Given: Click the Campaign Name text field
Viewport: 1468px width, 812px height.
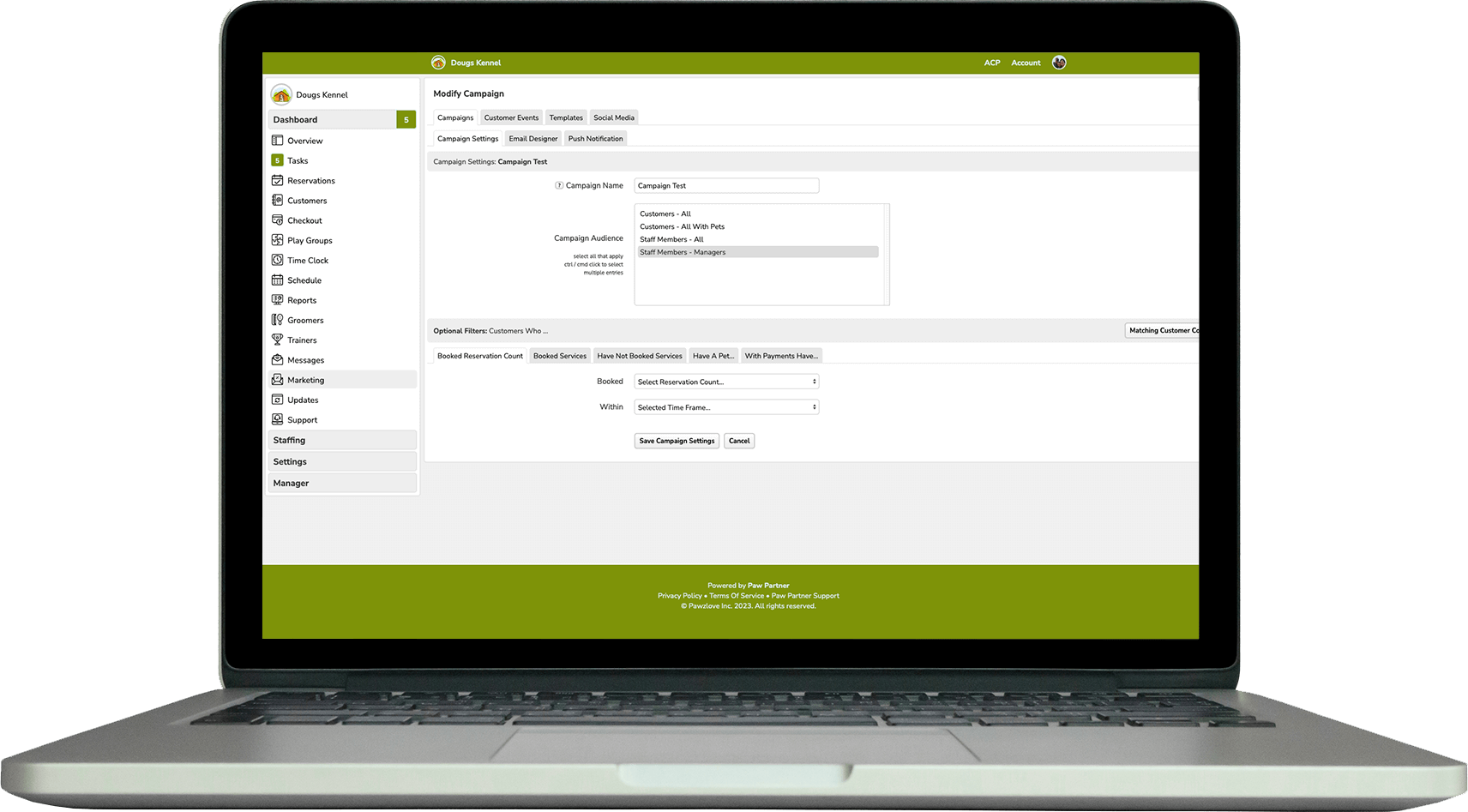Looking at the screenshot, I should pyautogui.click(x=726, y=185).
